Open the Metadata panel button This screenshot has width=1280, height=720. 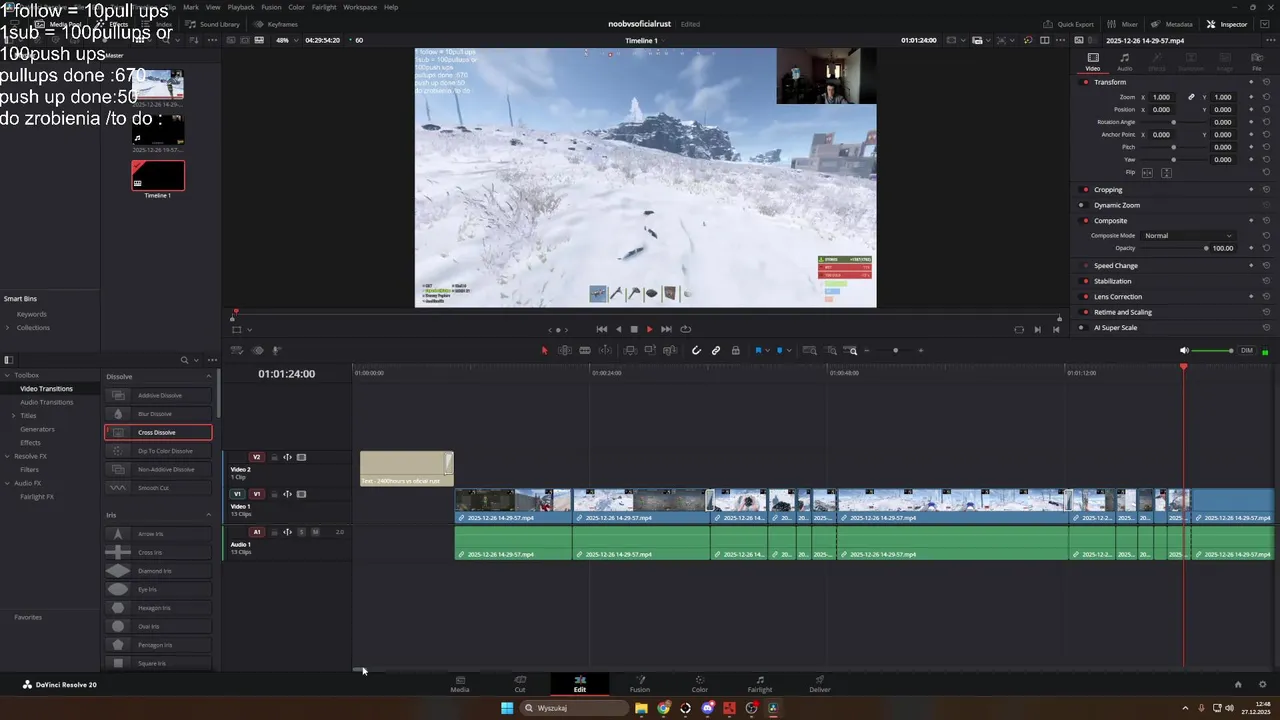tap(1172, 24)
